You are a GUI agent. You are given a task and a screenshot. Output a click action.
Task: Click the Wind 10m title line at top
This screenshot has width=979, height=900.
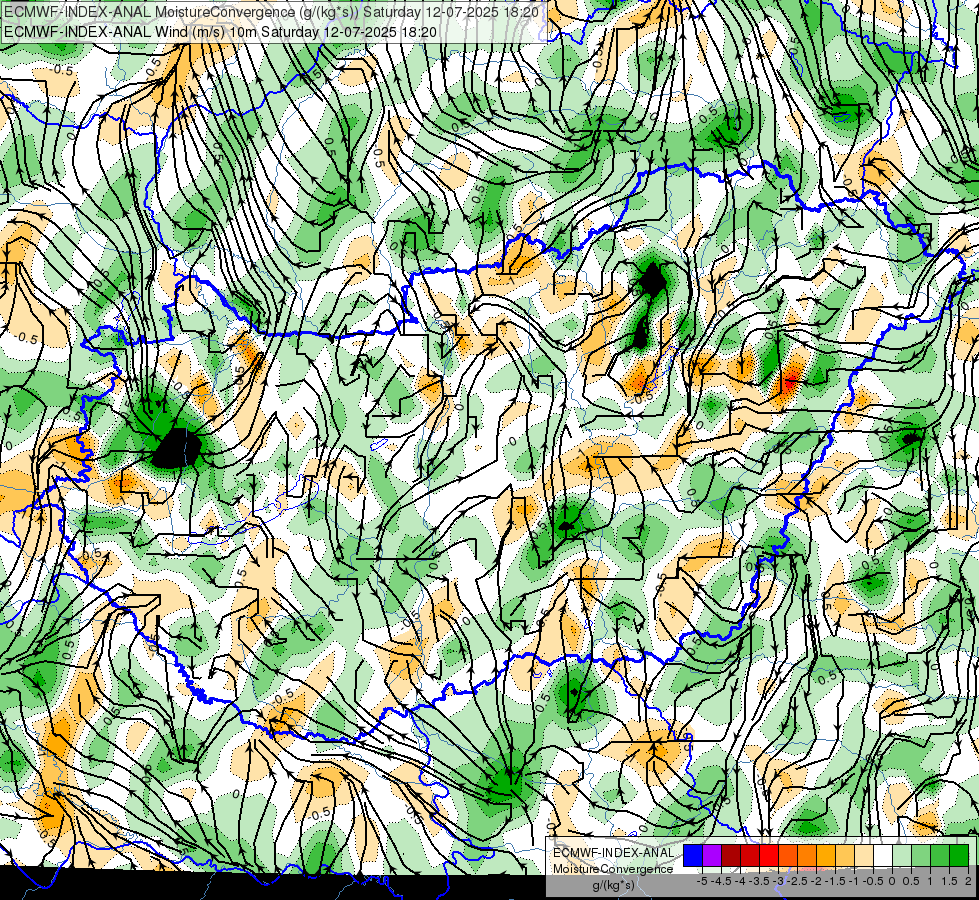pyautogui.click(x=220, y=32)
